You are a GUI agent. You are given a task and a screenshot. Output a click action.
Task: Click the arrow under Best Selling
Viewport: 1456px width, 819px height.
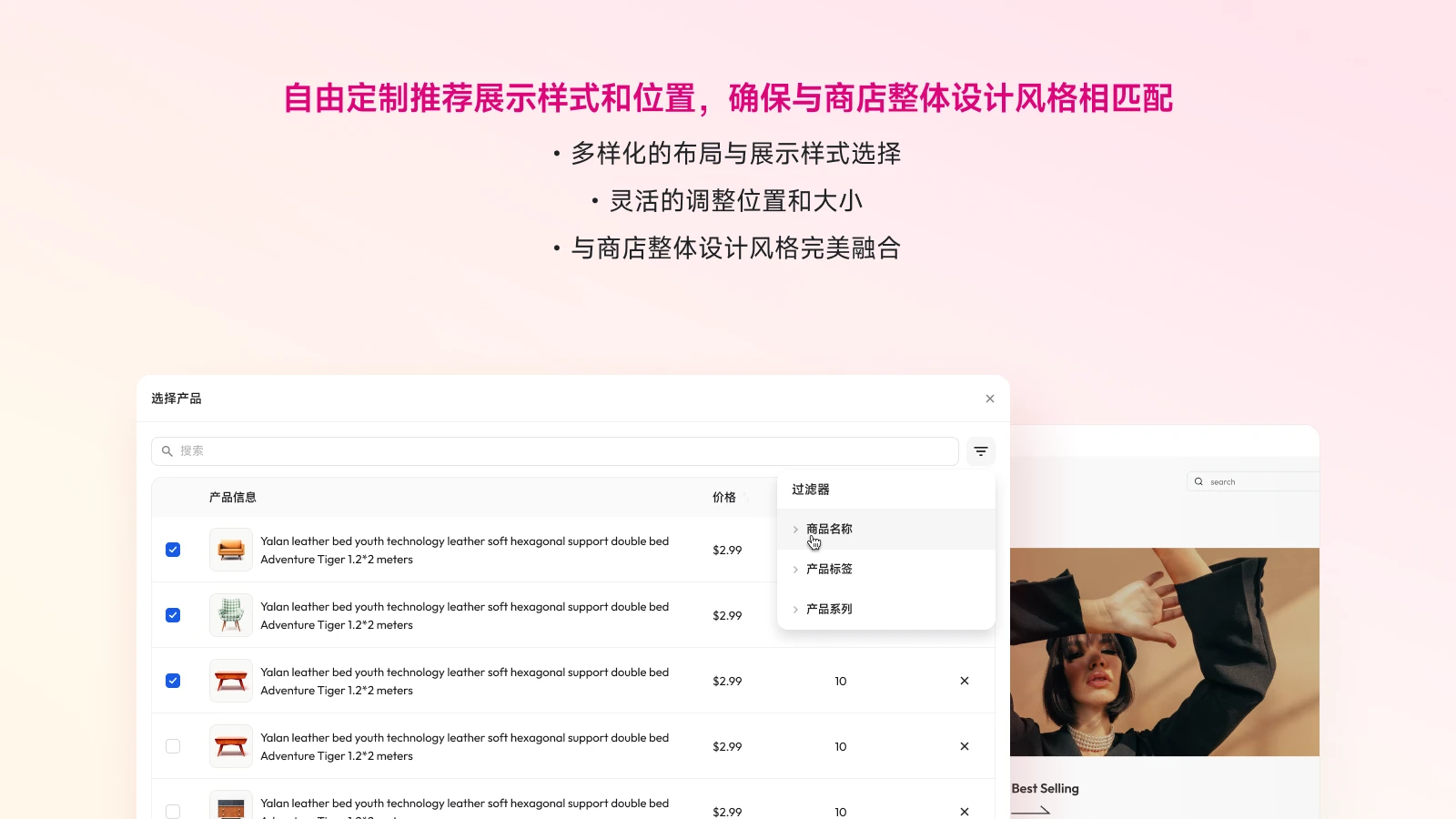pos(1030,810)
